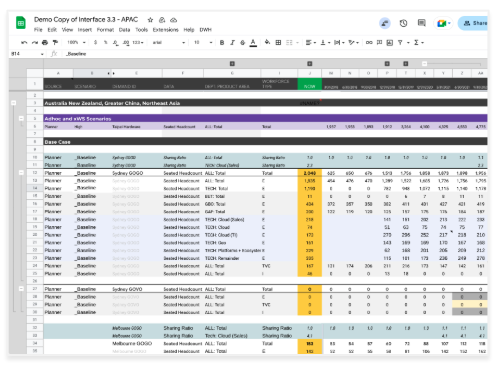Open the comments panel icon

coord(422,23)
